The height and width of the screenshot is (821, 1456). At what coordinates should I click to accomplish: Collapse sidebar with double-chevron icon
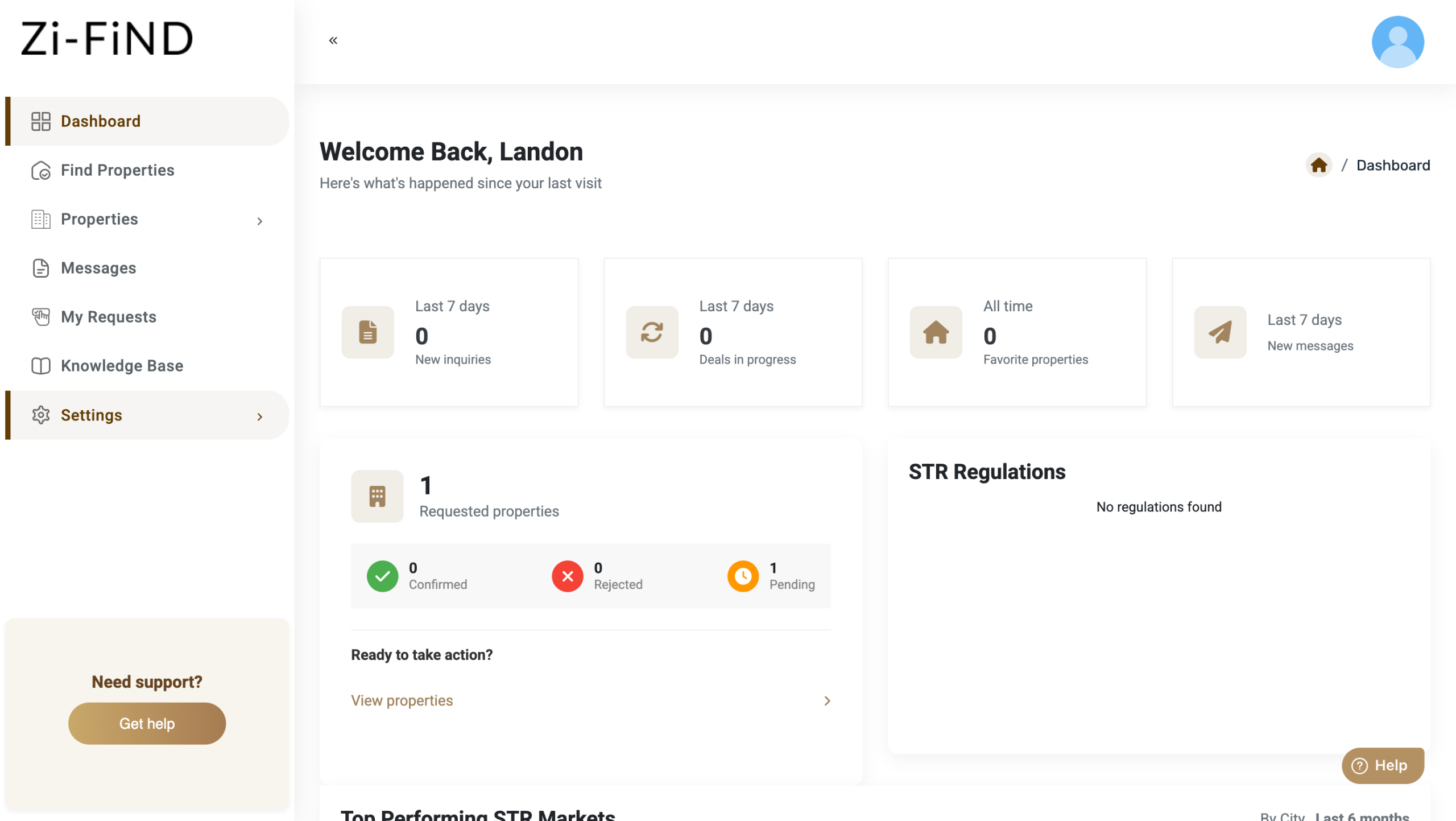(x=333, y=40)
